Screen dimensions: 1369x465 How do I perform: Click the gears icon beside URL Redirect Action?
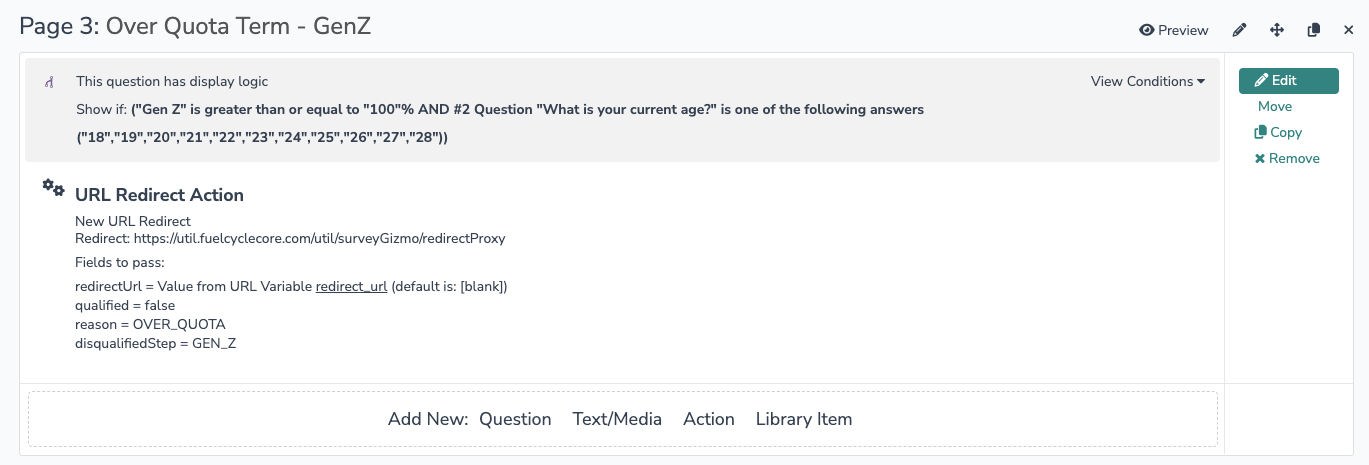(x=53, y=188)
